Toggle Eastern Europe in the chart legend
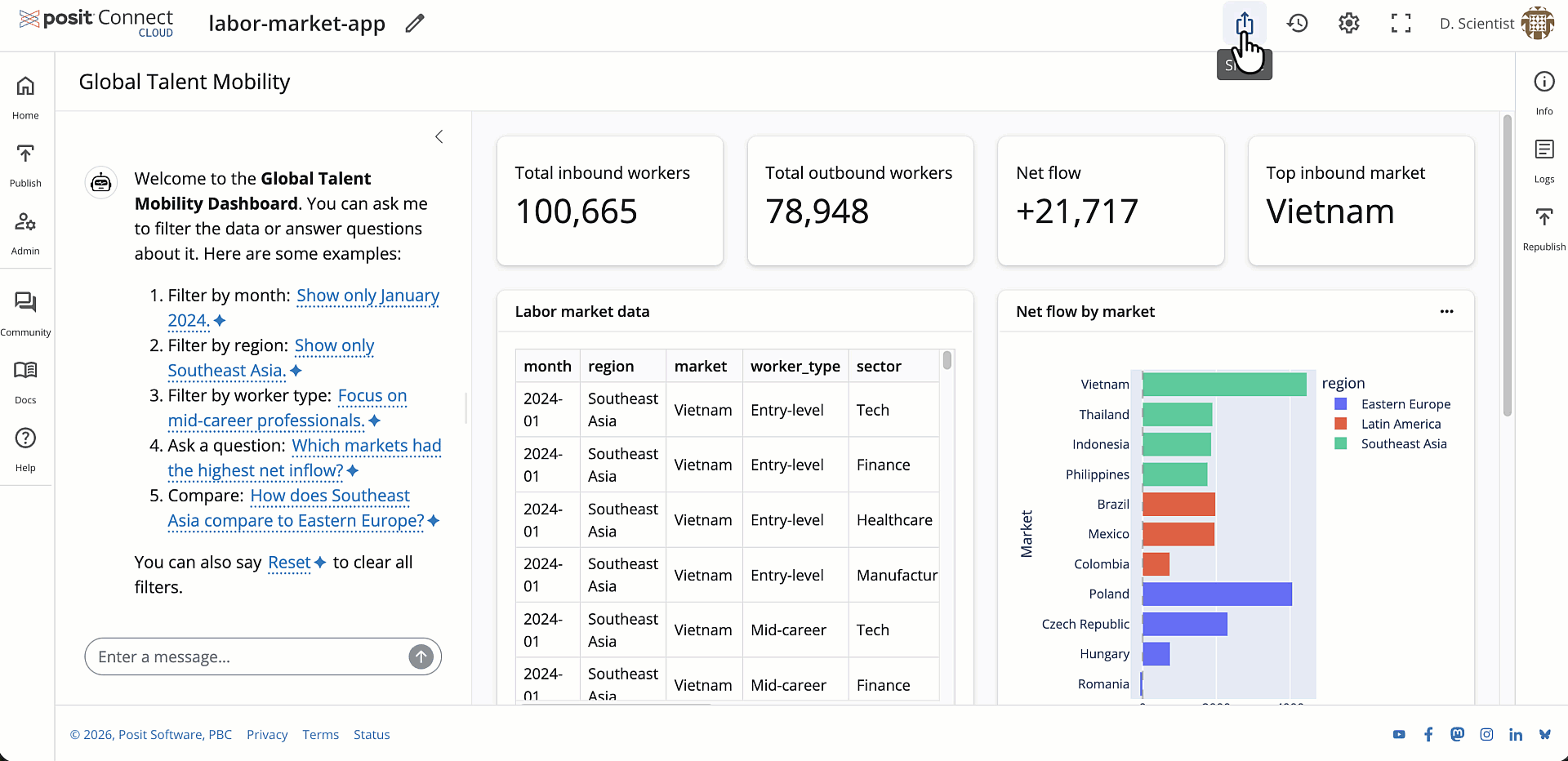 (1406, 403)
